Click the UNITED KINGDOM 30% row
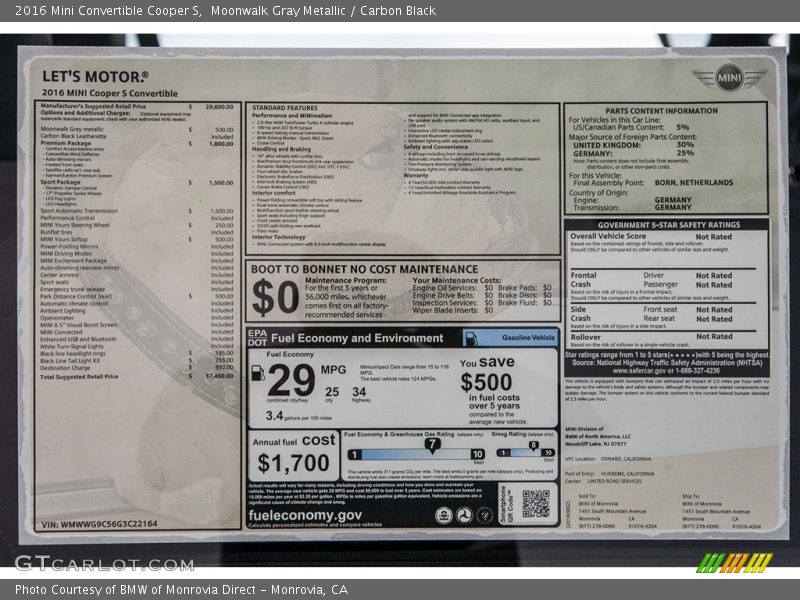This screenshot has width=800, height=600. 633,145
